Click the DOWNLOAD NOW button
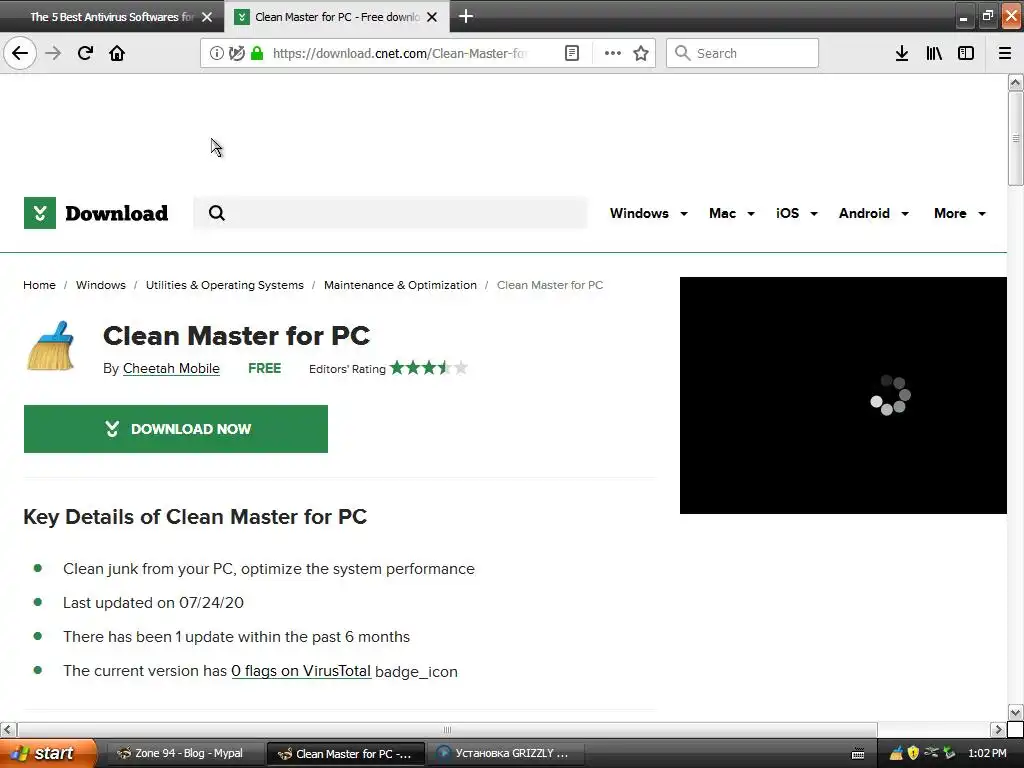1024x768 pixels. coord(176,428)
